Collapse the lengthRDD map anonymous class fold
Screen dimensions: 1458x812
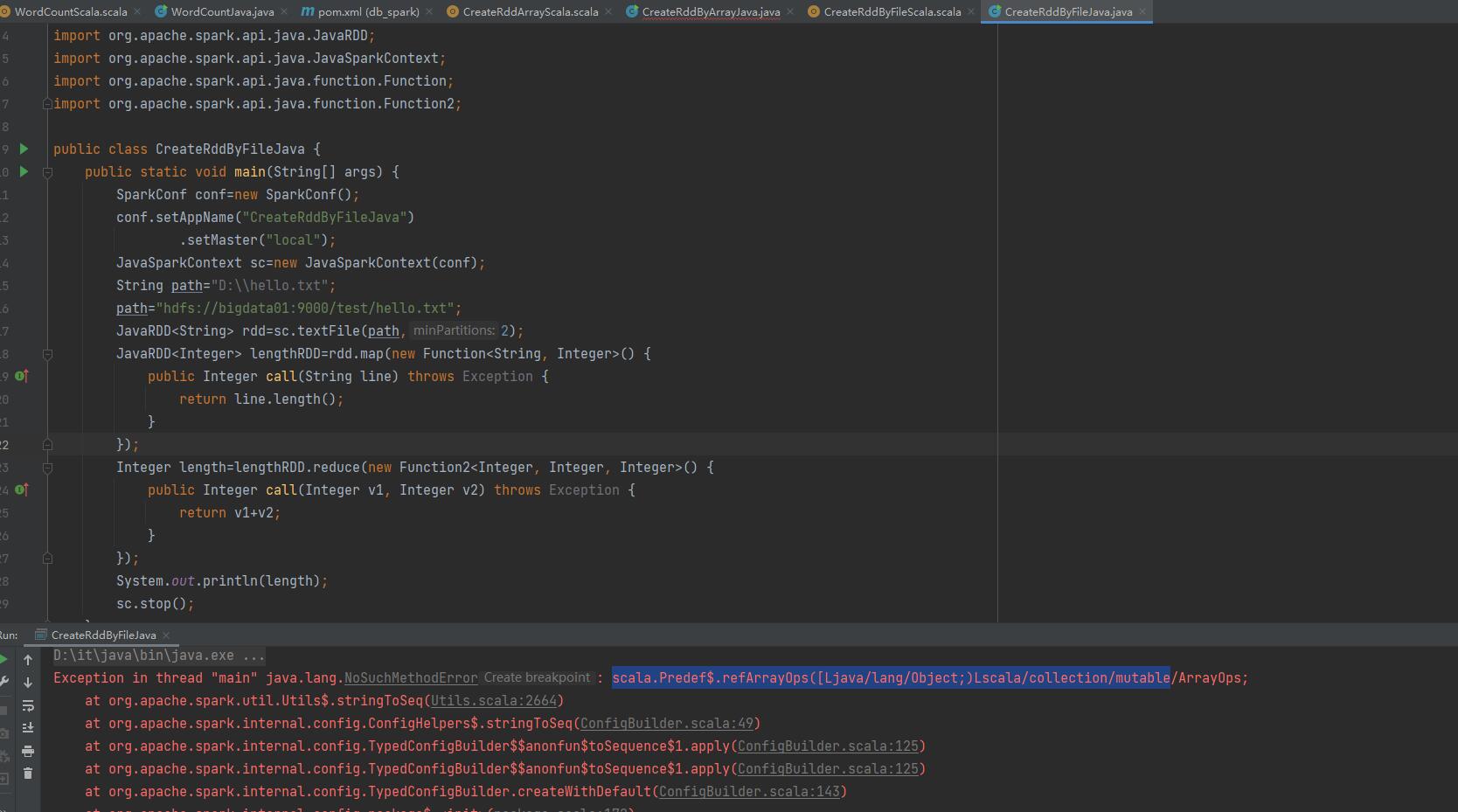47,354
